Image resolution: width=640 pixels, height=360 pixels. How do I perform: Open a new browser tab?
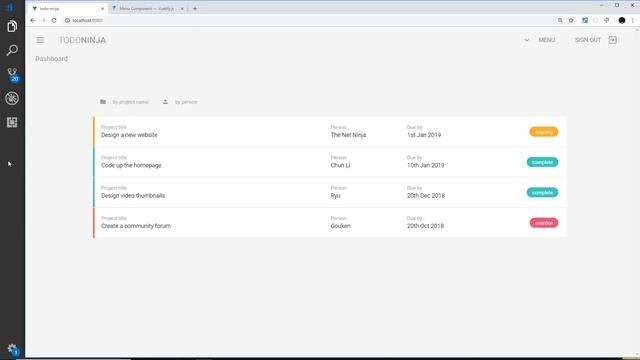pyautogui.click(x=195, y=9)
